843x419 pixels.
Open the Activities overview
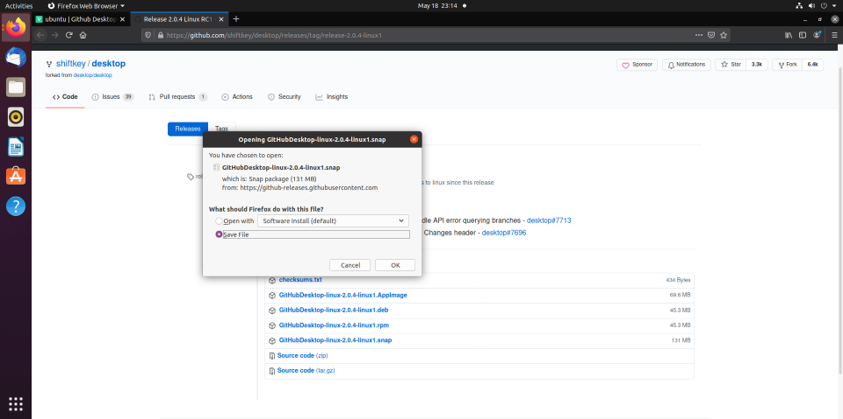[19, 5]
